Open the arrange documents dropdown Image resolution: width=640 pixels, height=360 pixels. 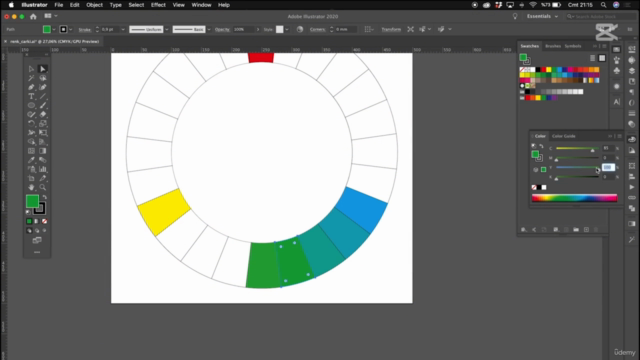pyautogui.click(x=51, y=16)
